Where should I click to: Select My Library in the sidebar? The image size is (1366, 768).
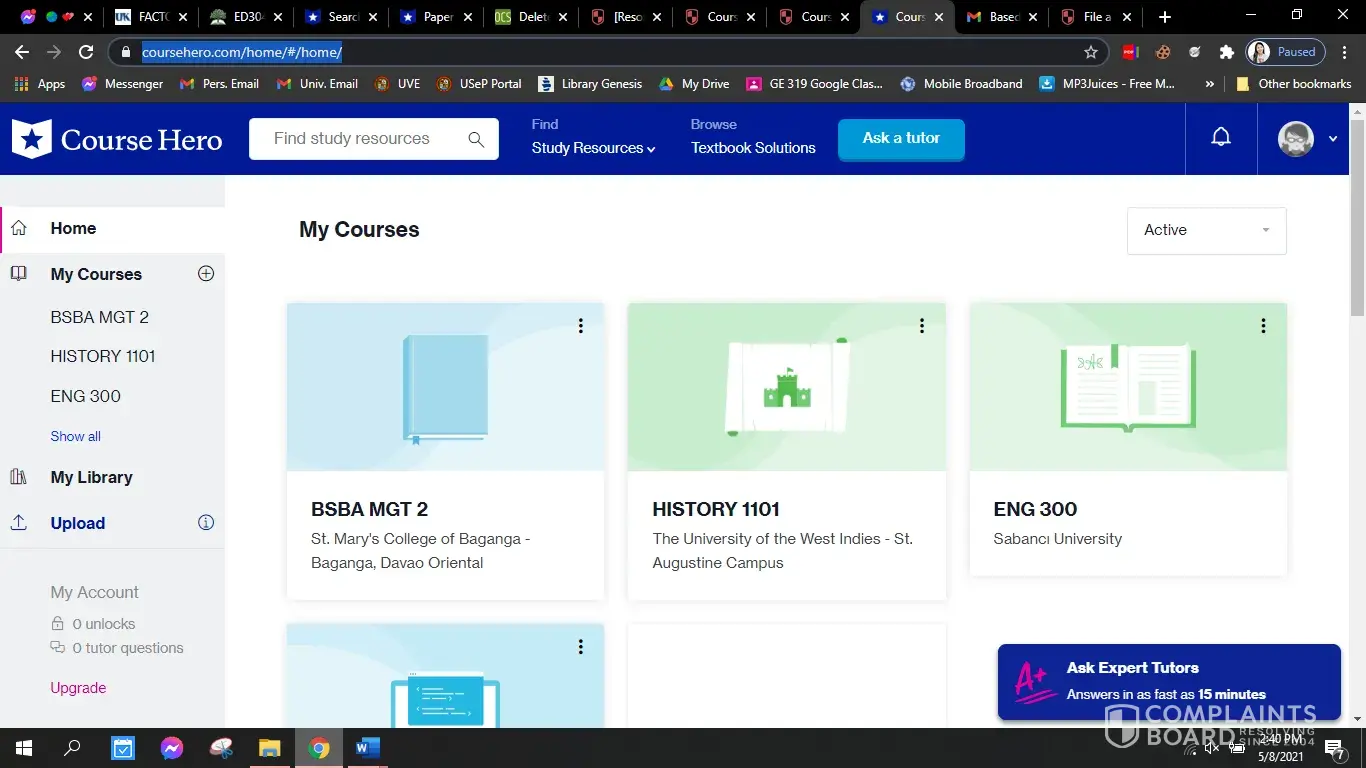[x=91, y=477]
